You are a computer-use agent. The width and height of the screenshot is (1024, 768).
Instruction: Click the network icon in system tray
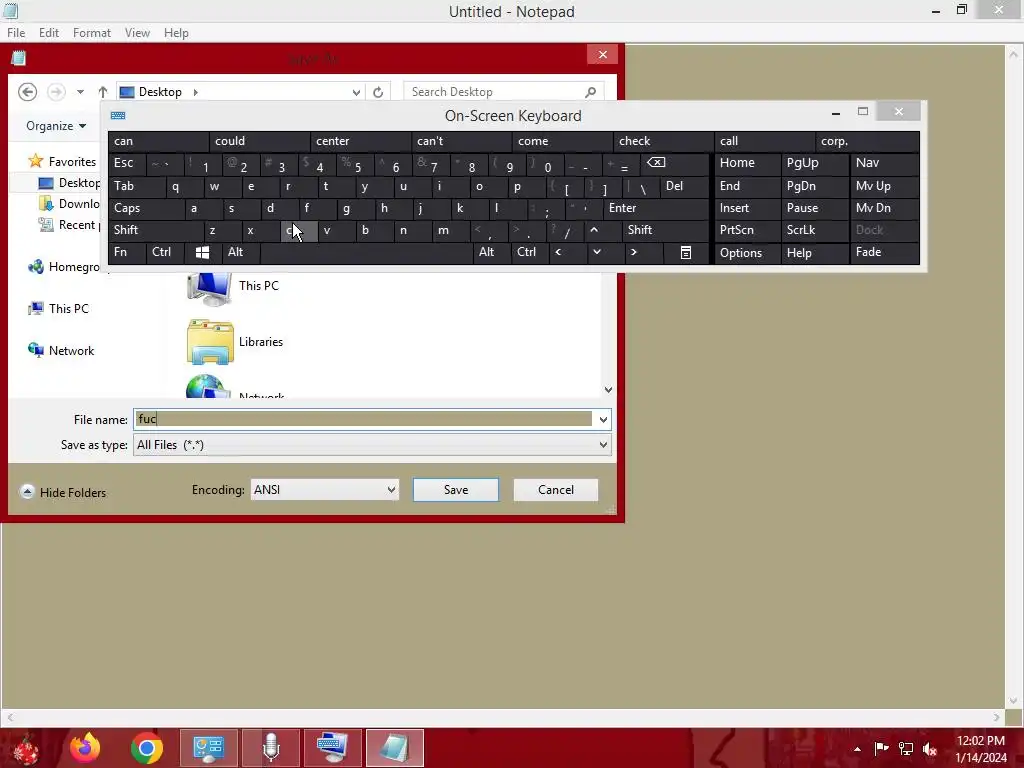[906, 749]
